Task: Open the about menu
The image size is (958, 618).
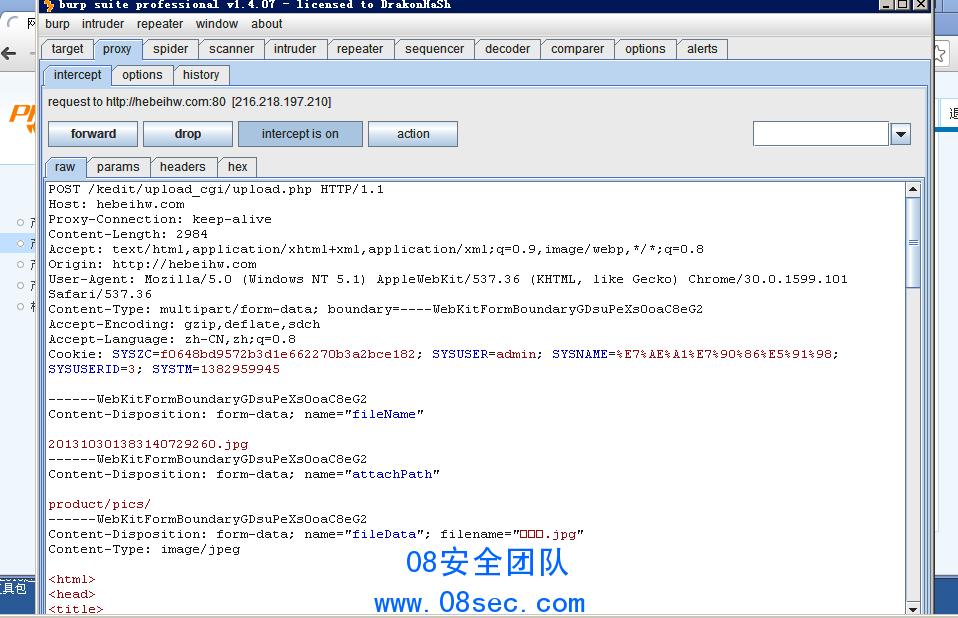Action: [266, 24]
